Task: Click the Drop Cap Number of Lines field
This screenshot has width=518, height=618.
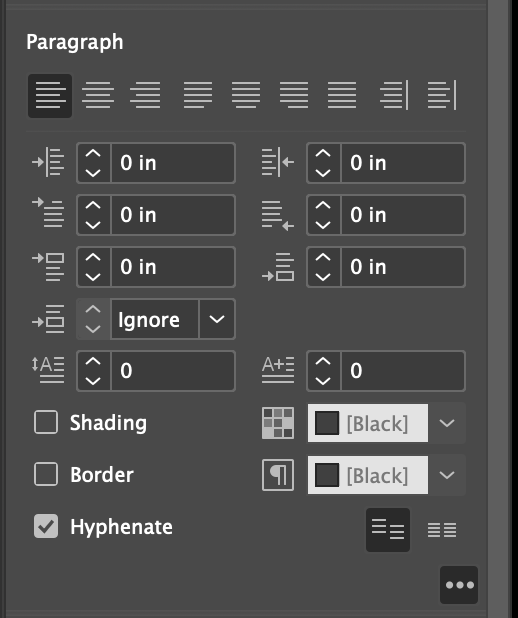Action: [x=173, y=371]
